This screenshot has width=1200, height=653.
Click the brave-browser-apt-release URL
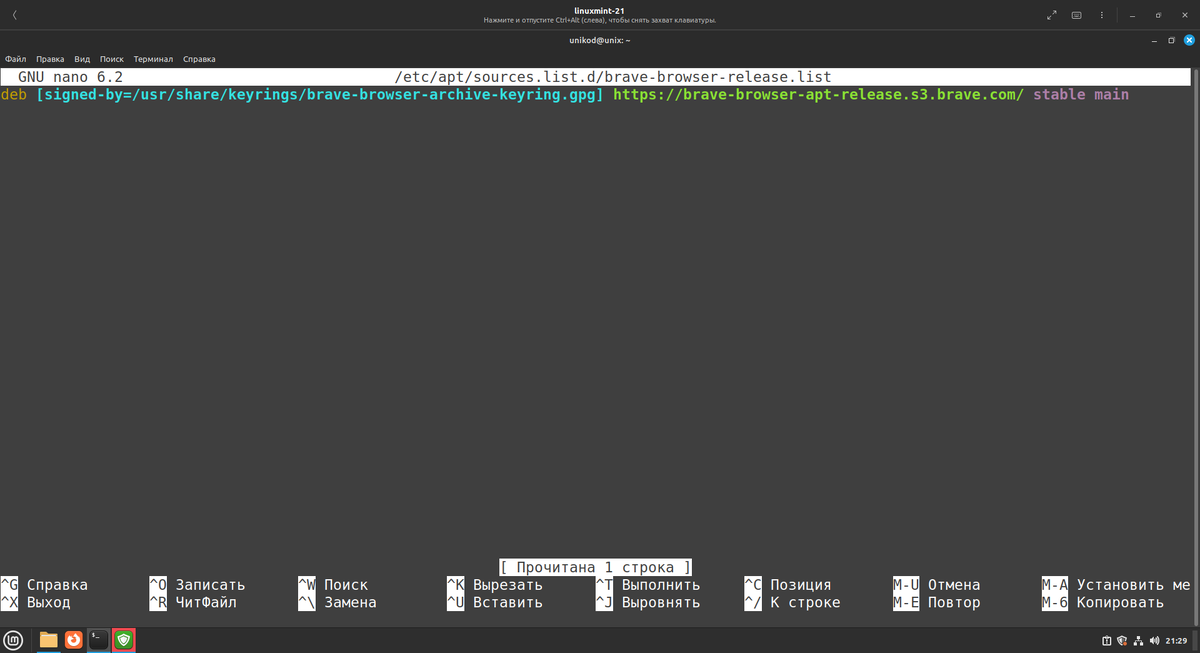pos(818,95)
